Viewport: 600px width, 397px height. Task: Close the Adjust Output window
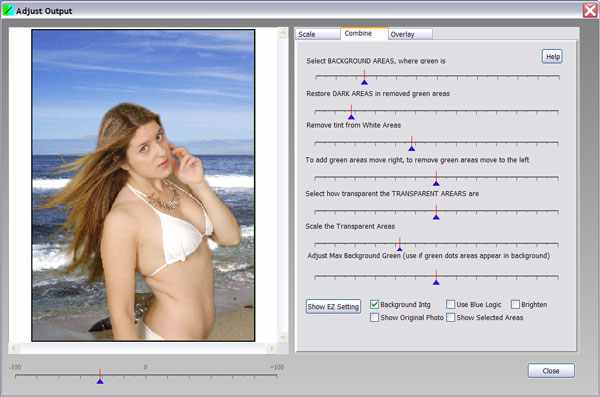(590, 10)
